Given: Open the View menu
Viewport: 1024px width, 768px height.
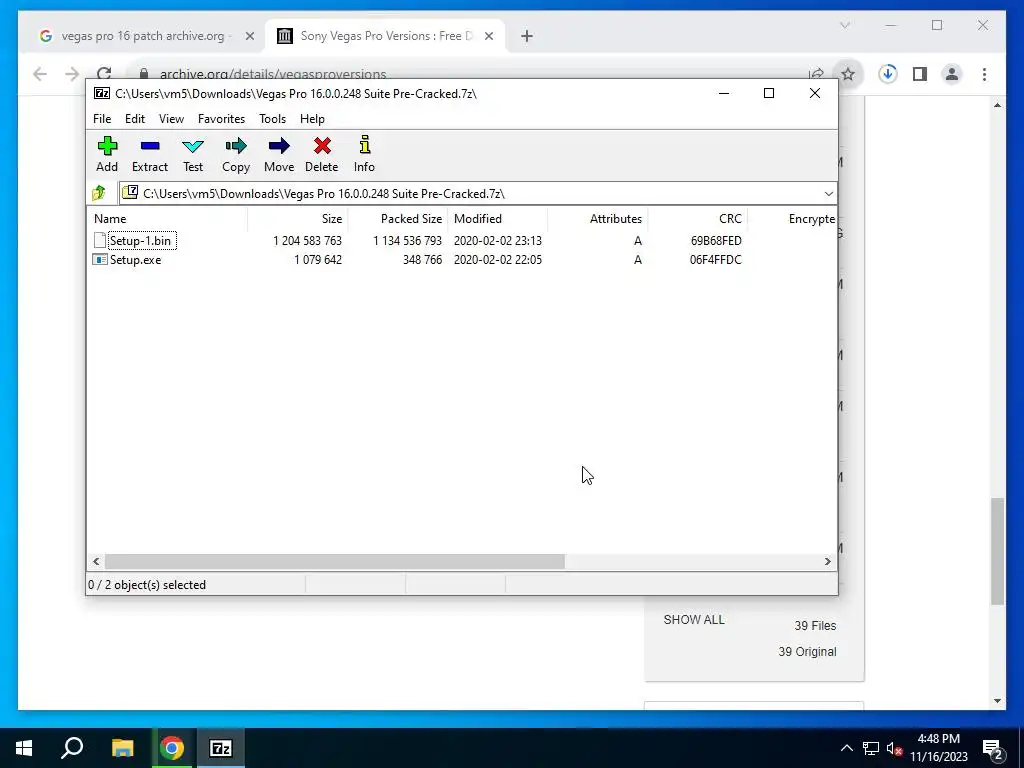Looking at the screenshot, I should (171, 119).
